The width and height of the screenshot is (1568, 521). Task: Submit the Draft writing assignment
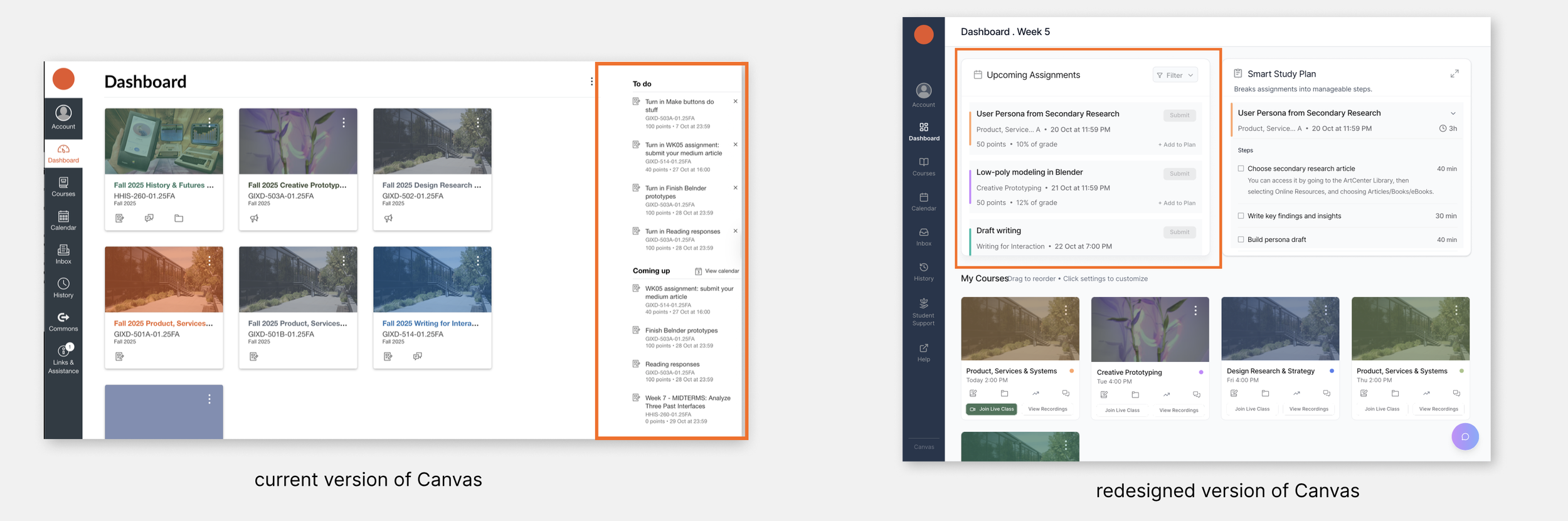1179,232
